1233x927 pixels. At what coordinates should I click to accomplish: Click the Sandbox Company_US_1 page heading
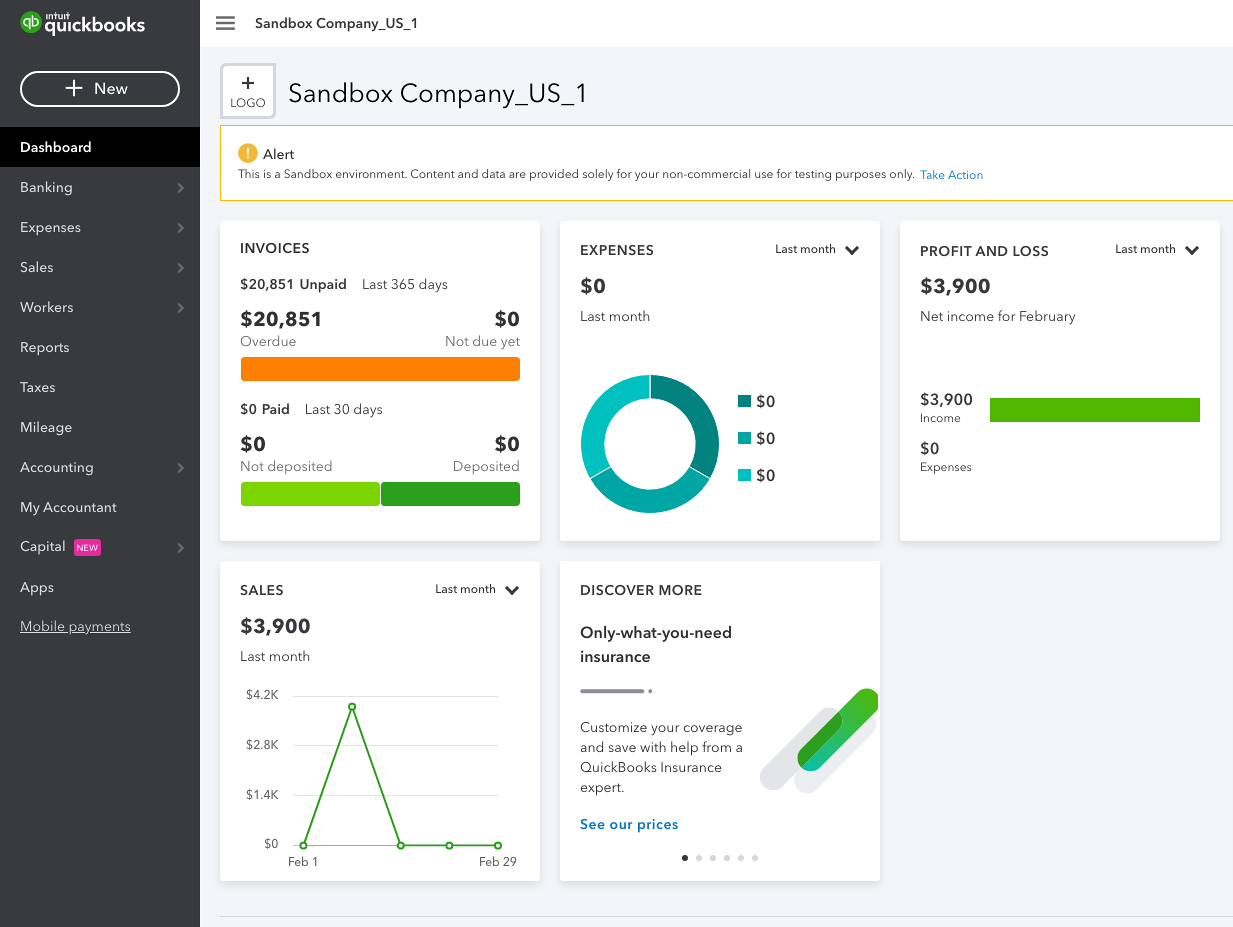point(438,93)
